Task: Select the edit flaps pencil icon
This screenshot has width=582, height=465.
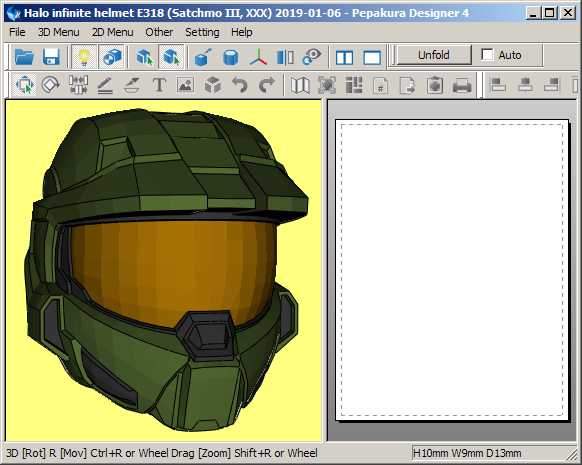Action: click(105, 85)
